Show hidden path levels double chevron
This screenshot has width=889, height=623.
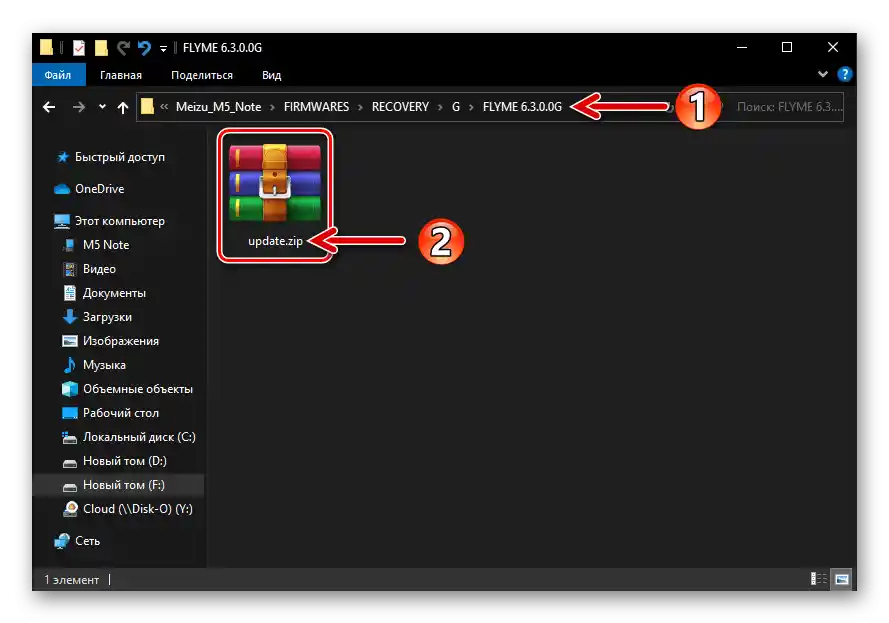(x=164, y=107)
